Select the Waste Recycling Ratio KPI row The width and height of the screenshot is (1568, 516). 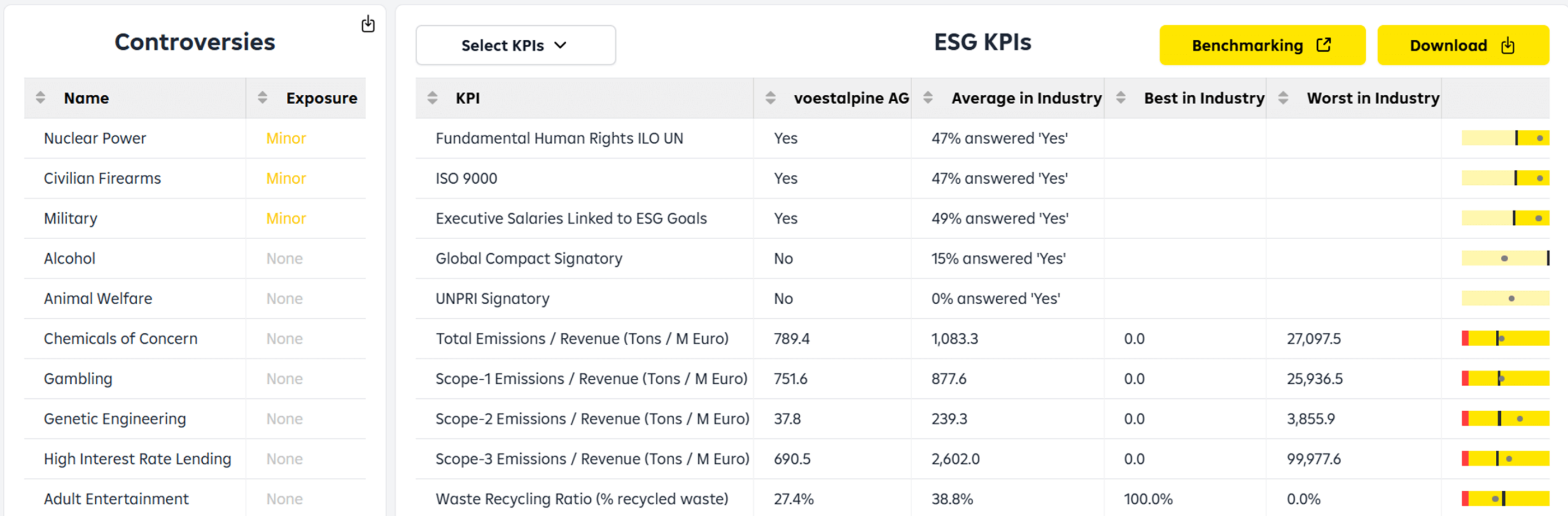(581, 498)
